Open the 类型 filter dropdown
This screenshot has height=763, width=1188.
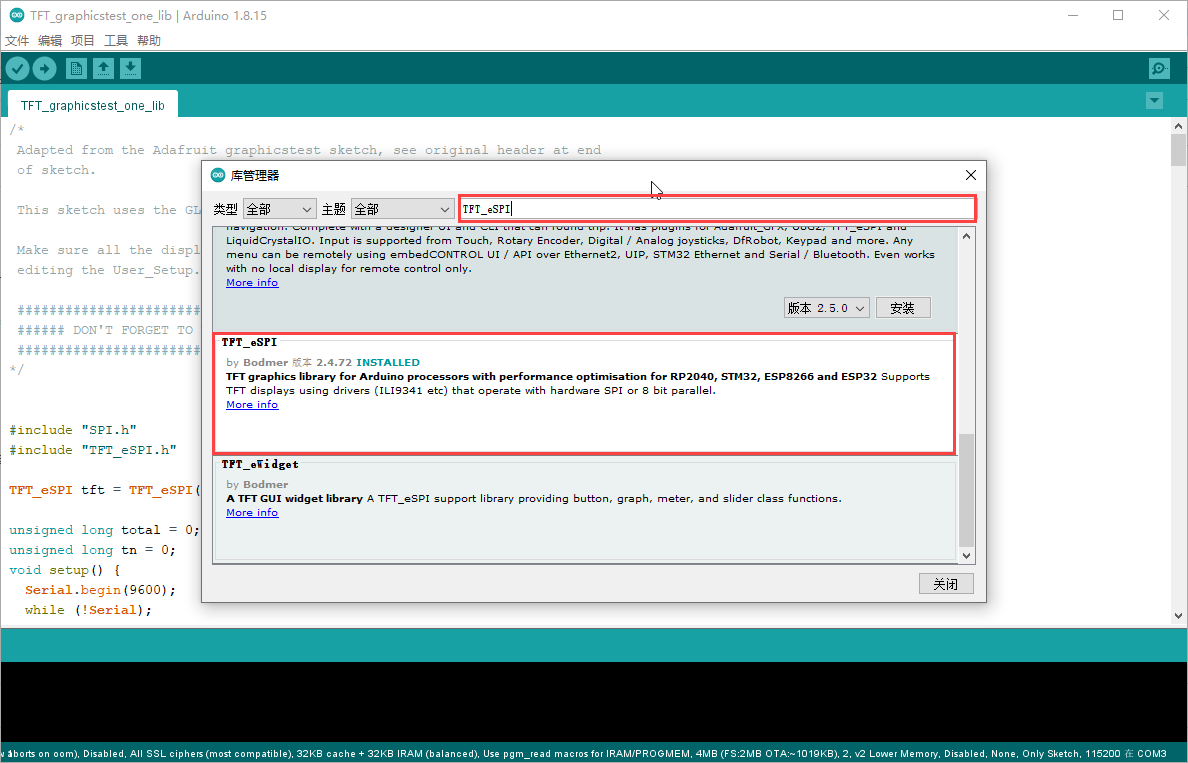pyautogui.click(x=280, y=209)
